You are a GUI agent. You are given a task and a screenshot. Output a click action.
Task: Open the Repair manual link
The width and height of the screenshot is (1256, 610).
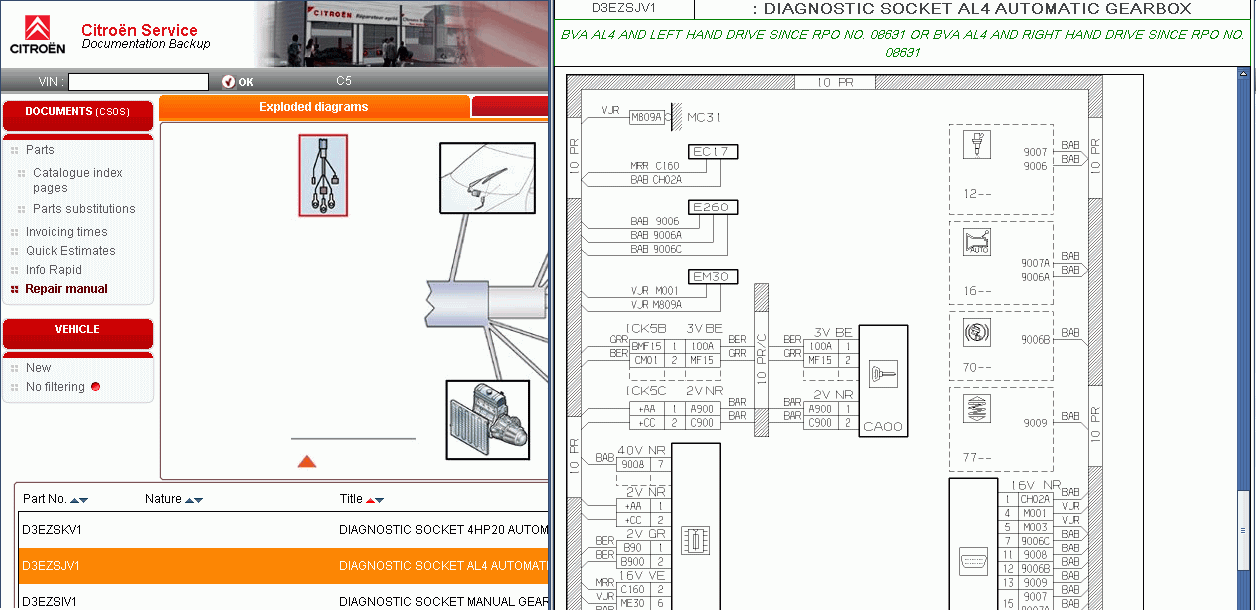pos(66,289)
